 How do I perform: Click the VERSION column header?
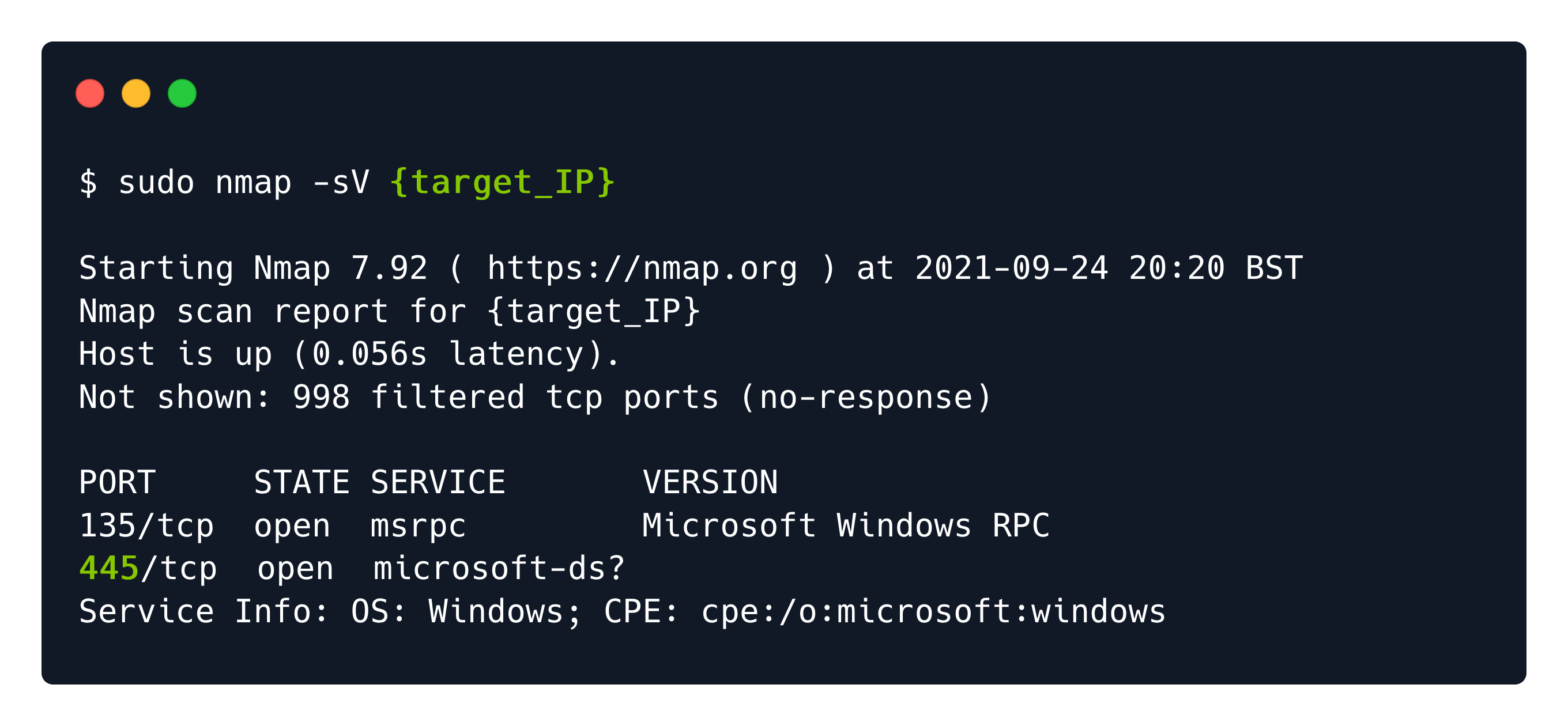[x=710, y=483]
